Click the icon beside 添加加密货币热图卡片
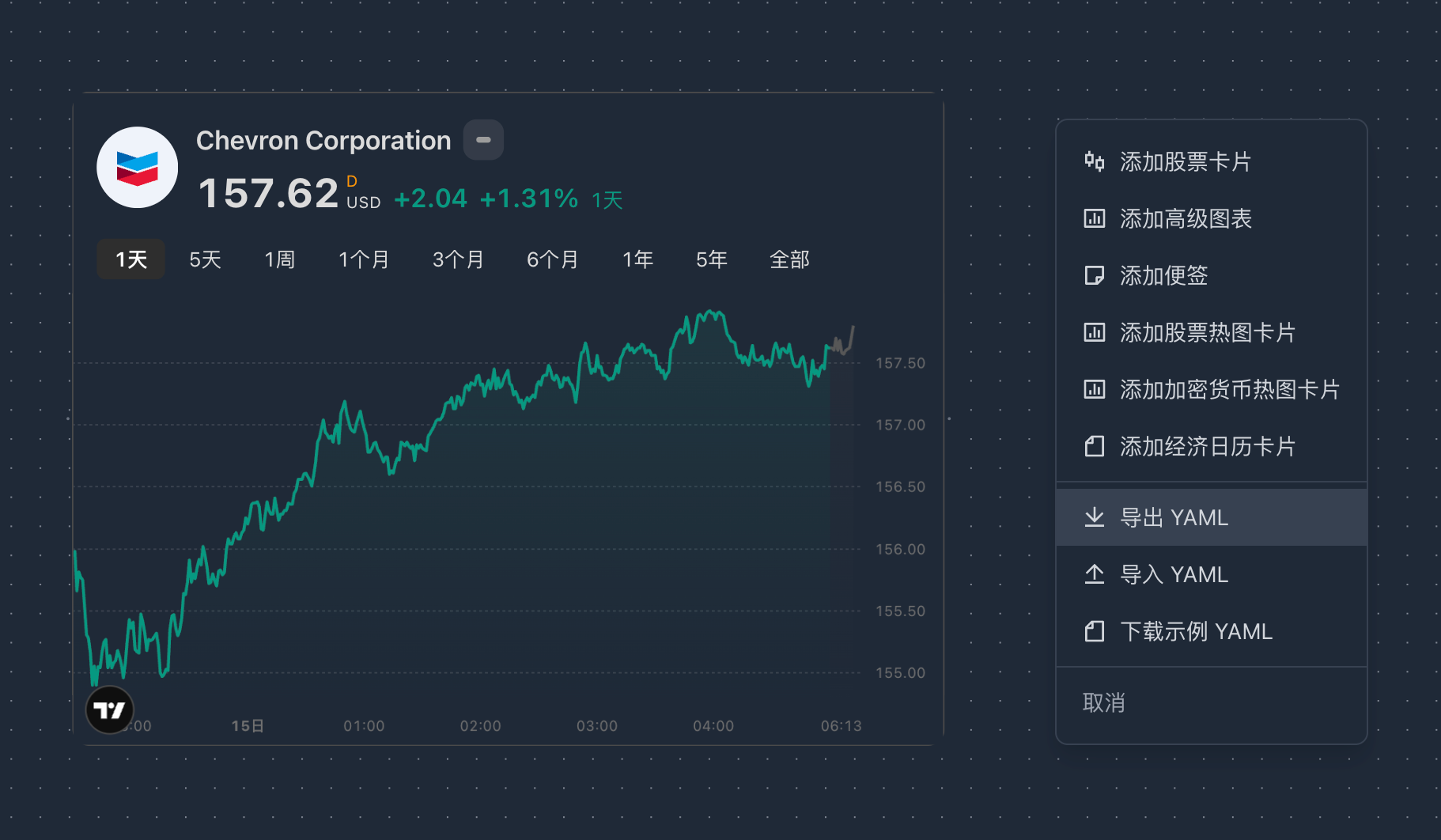 (x=1094, y=389)
